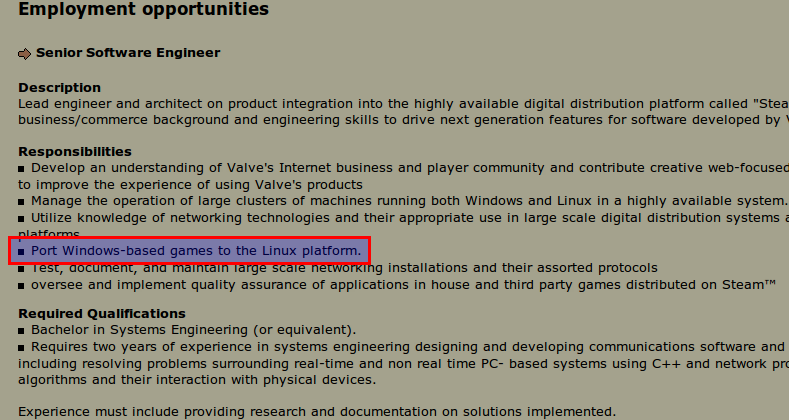
Task: Click the bullet before 'Requires two years'
Action: (x=22, y=347)
